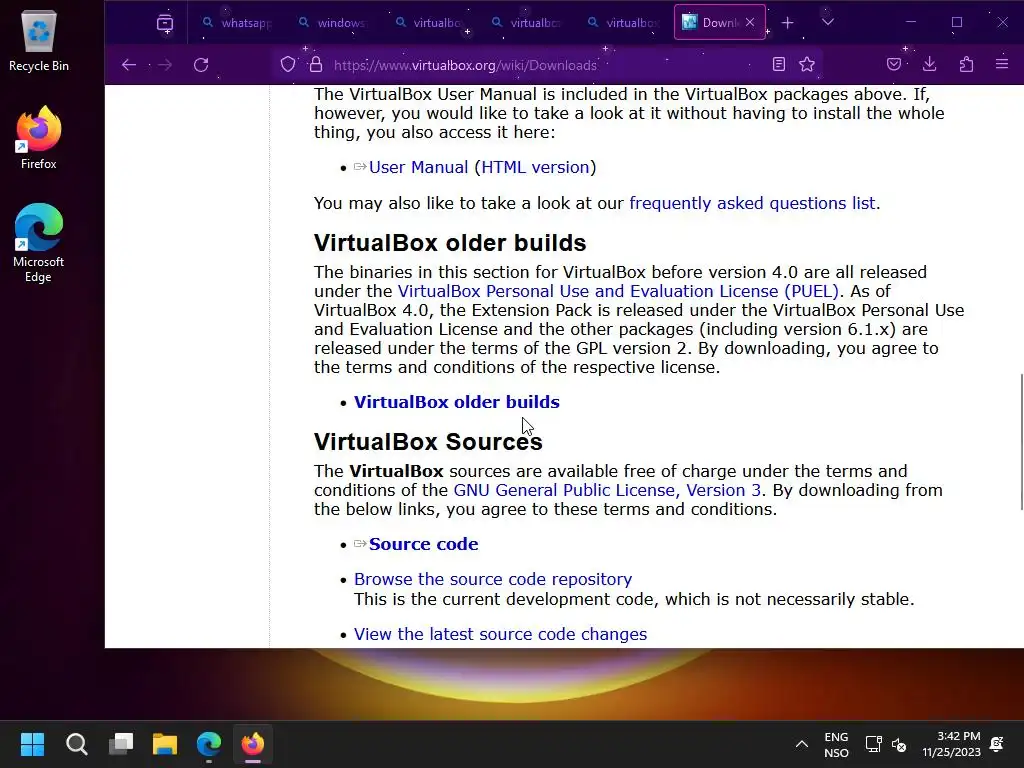
Task: Open GNU General Public License Version 3 link
Action: (x=607, y=490)
